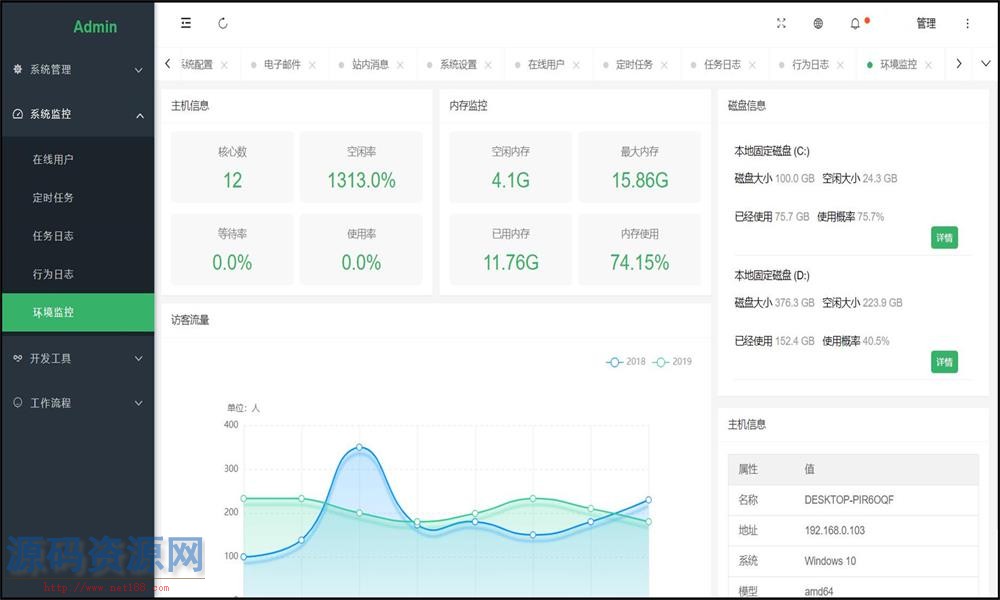Close the 在线用户 tab
This screenshot has height=600, width=1000.
point(577,65)
